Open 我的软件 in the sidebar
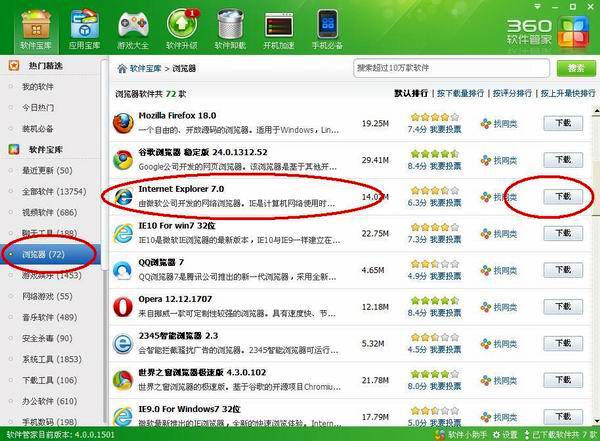Image resolution: width=600 pixels, height=441 pixels. pyautogui.click(x=38, y=87)
